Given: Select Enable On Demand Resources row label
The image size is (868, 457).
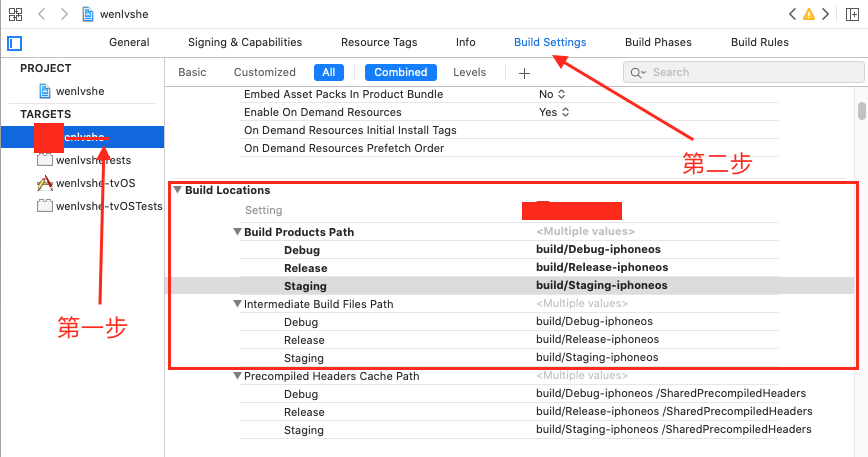Looking at the screenshot, I should point(323,112).
